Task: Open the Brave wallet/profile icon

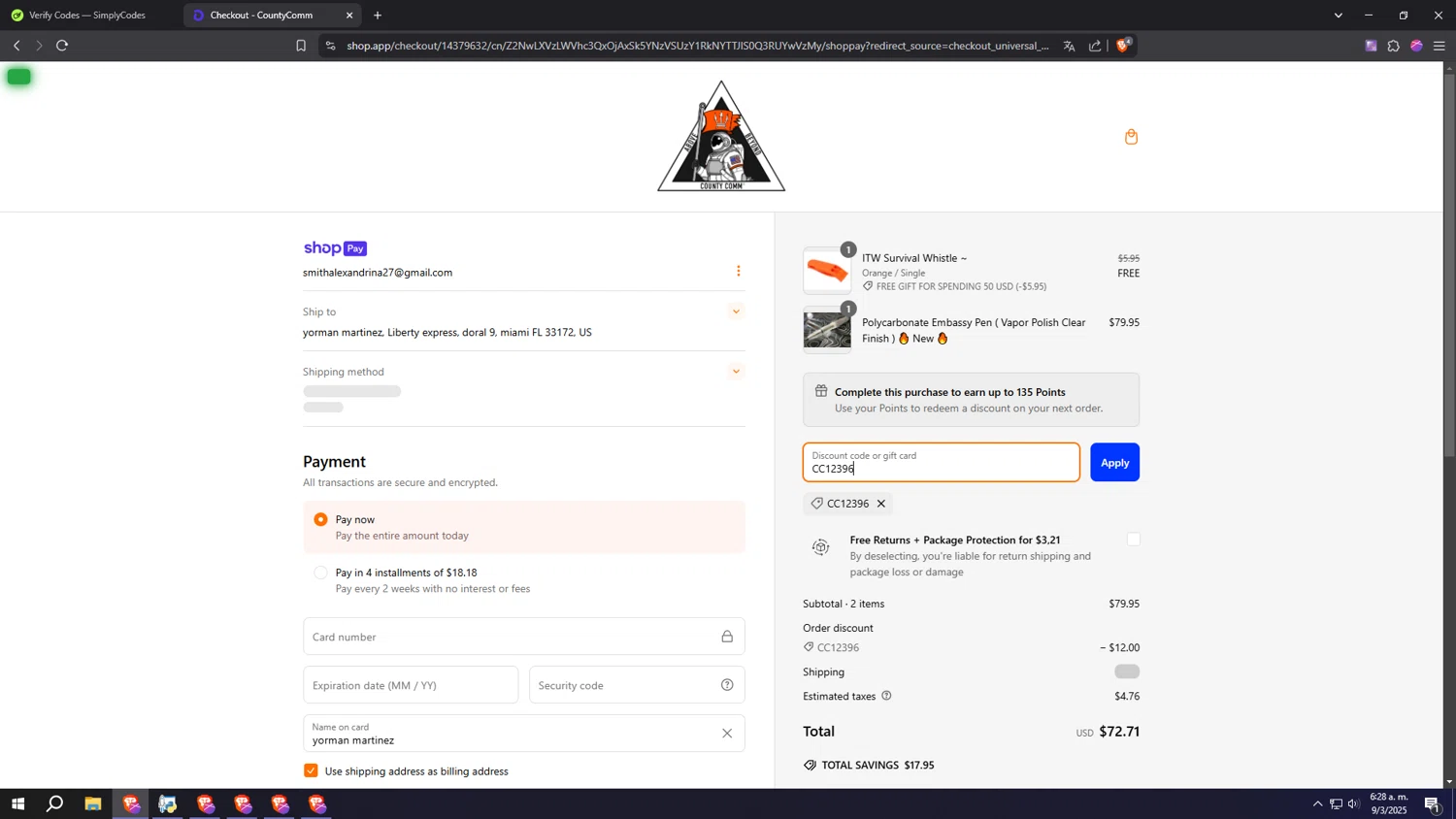Action: click(x=1416, y=46)
